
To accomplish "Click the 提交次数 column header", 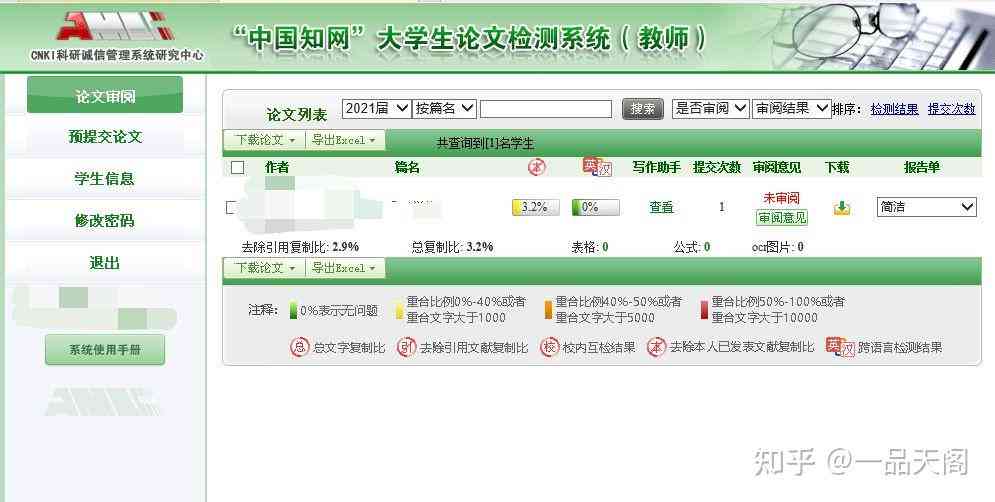I will (717, 168).
